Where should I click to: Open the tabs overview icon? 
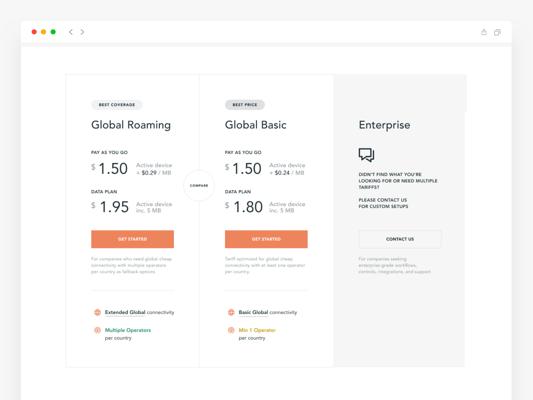click(497, 32)
